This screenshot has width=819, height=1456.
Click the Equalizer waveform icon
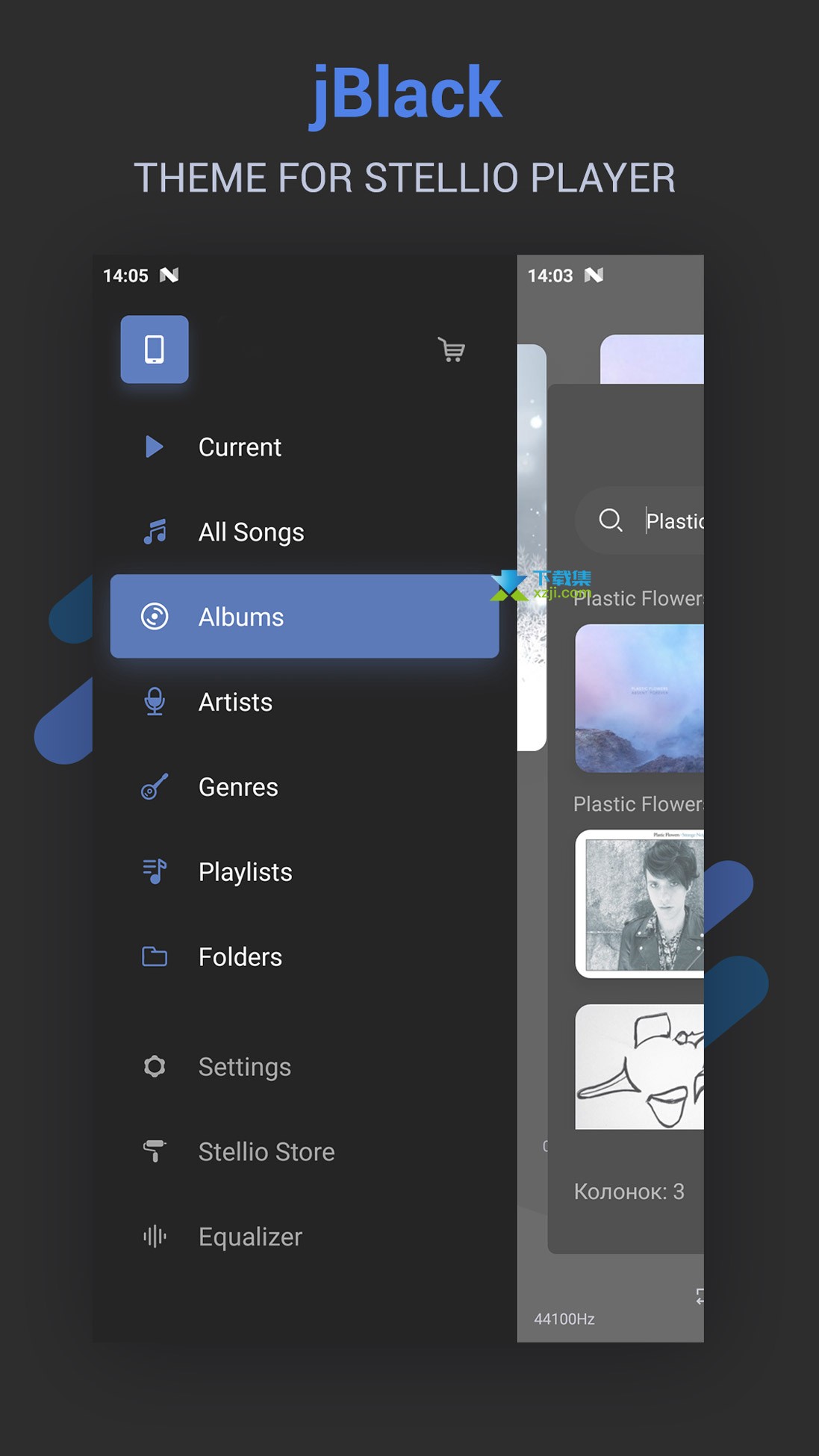(155, 1236)
